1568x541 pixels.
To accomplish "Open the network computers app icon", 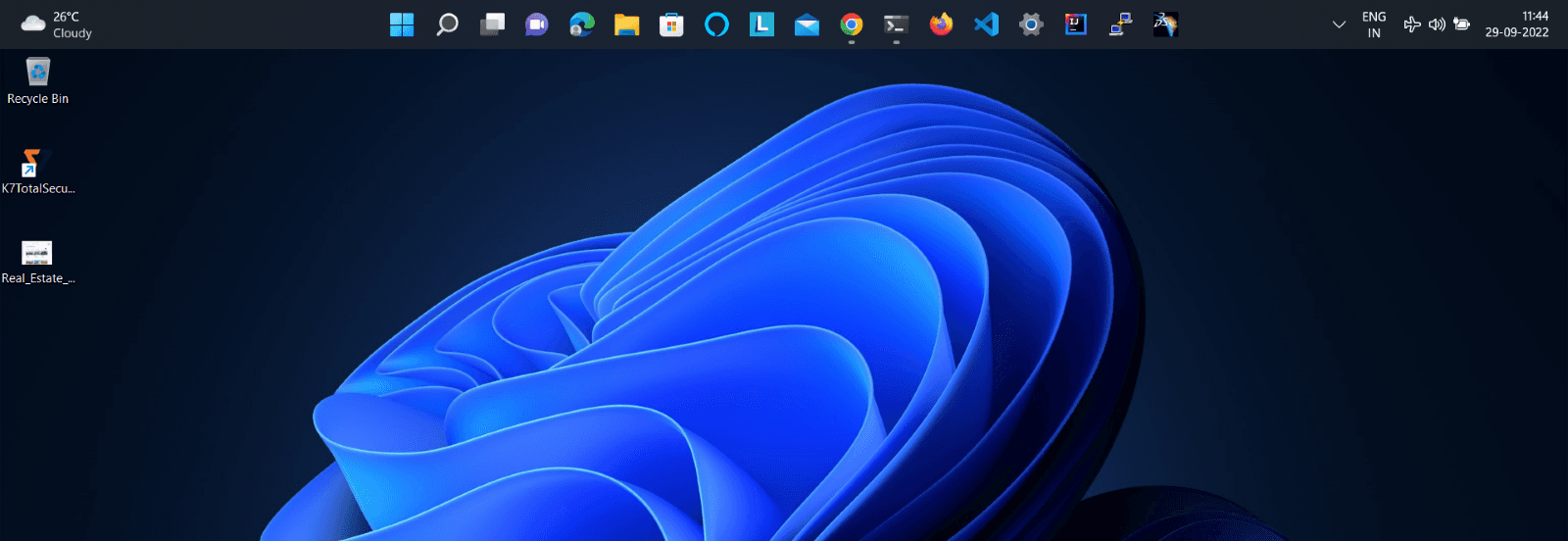I will point(1121,25).
